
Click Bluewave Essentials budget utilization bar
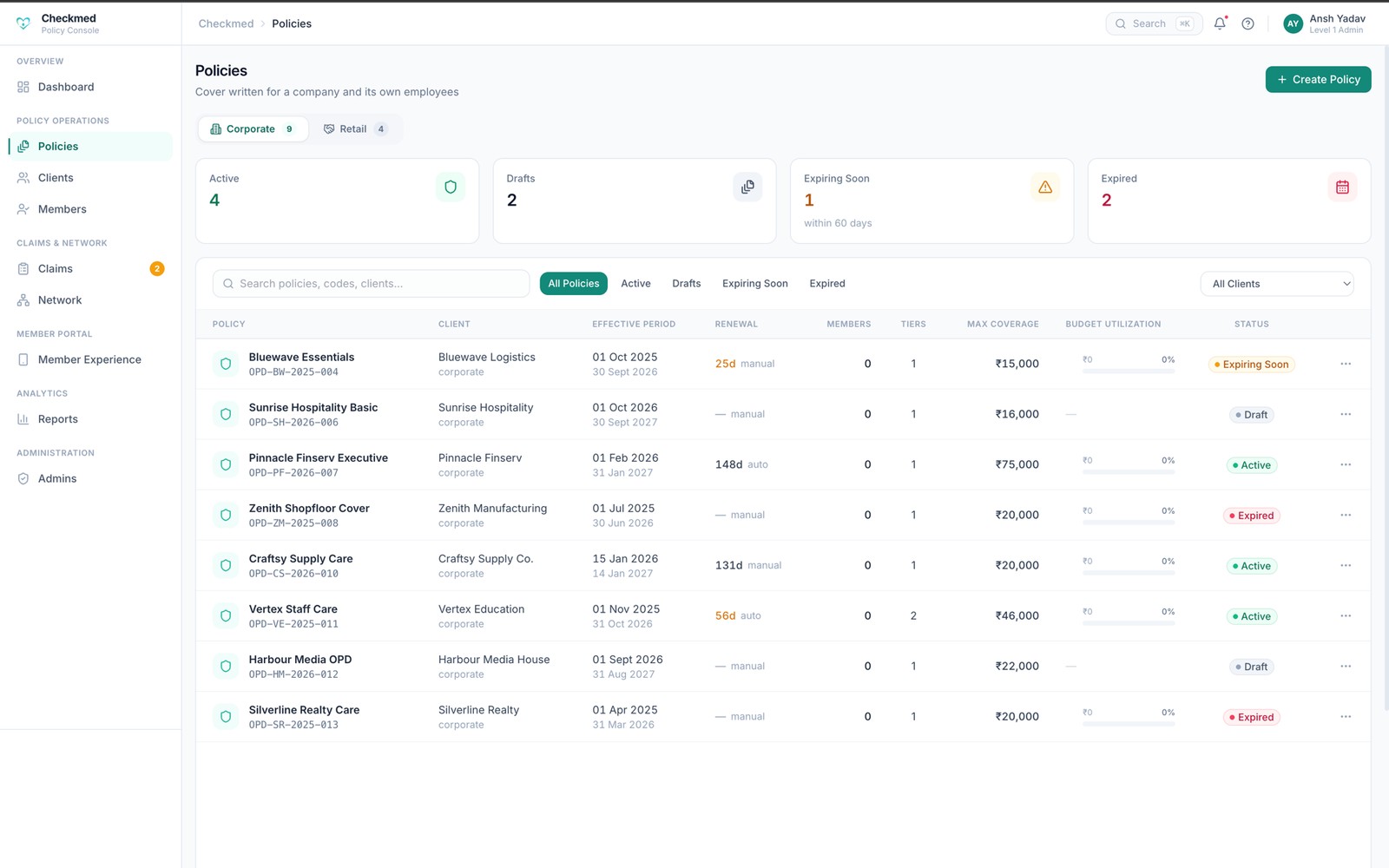point(1129,372)
